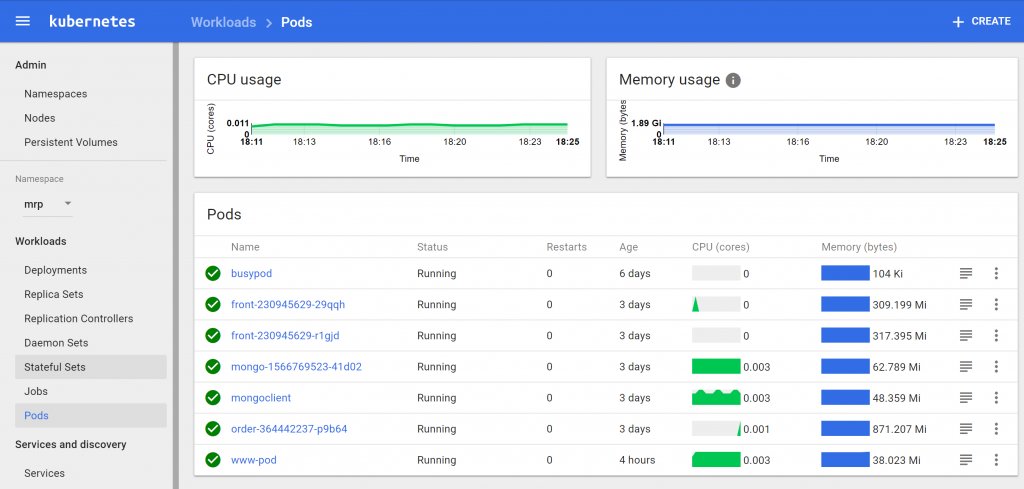Viewport: 1024px width, 489px height.
Task: Click the Memory usage info icon
Action: 733,80
